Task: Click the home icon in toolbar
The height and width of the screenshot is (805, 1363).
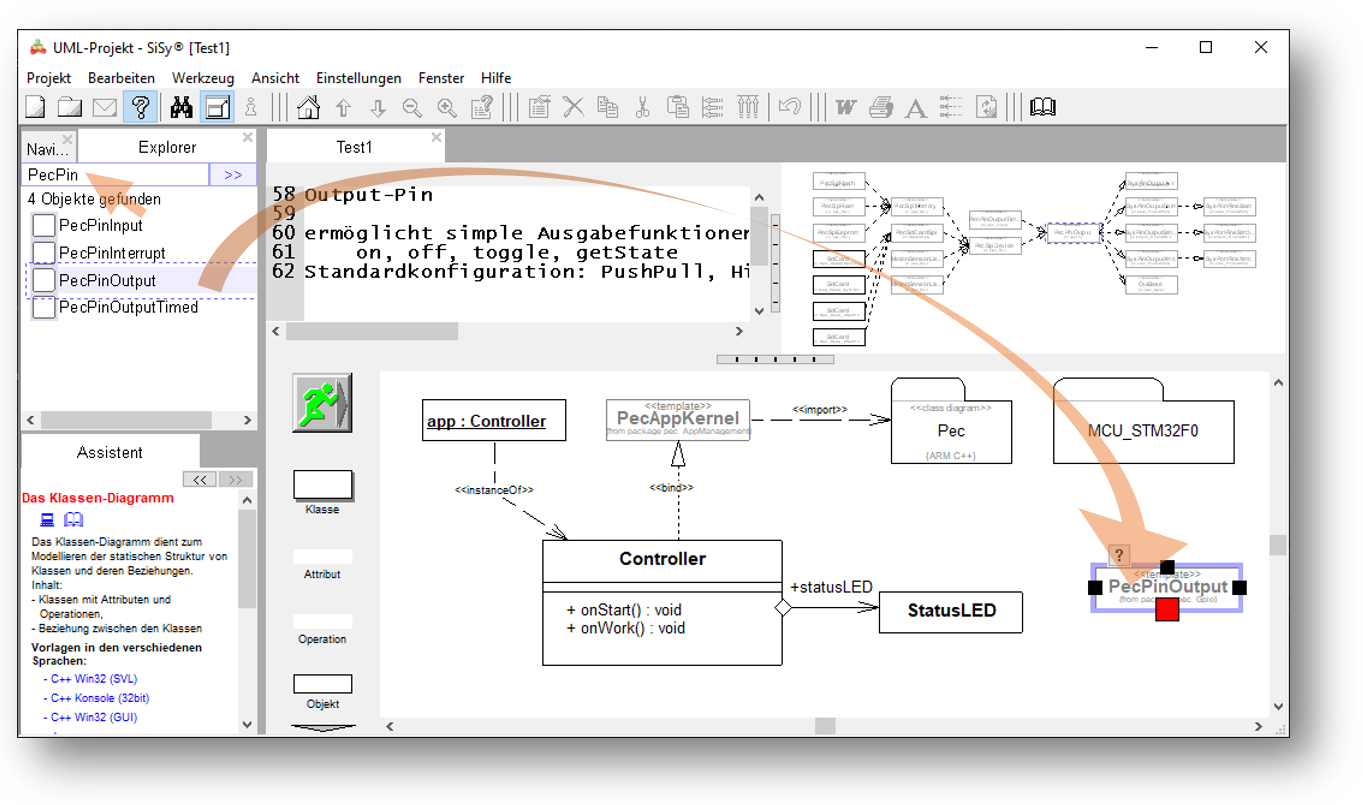Action: click(x=309, y=107)
